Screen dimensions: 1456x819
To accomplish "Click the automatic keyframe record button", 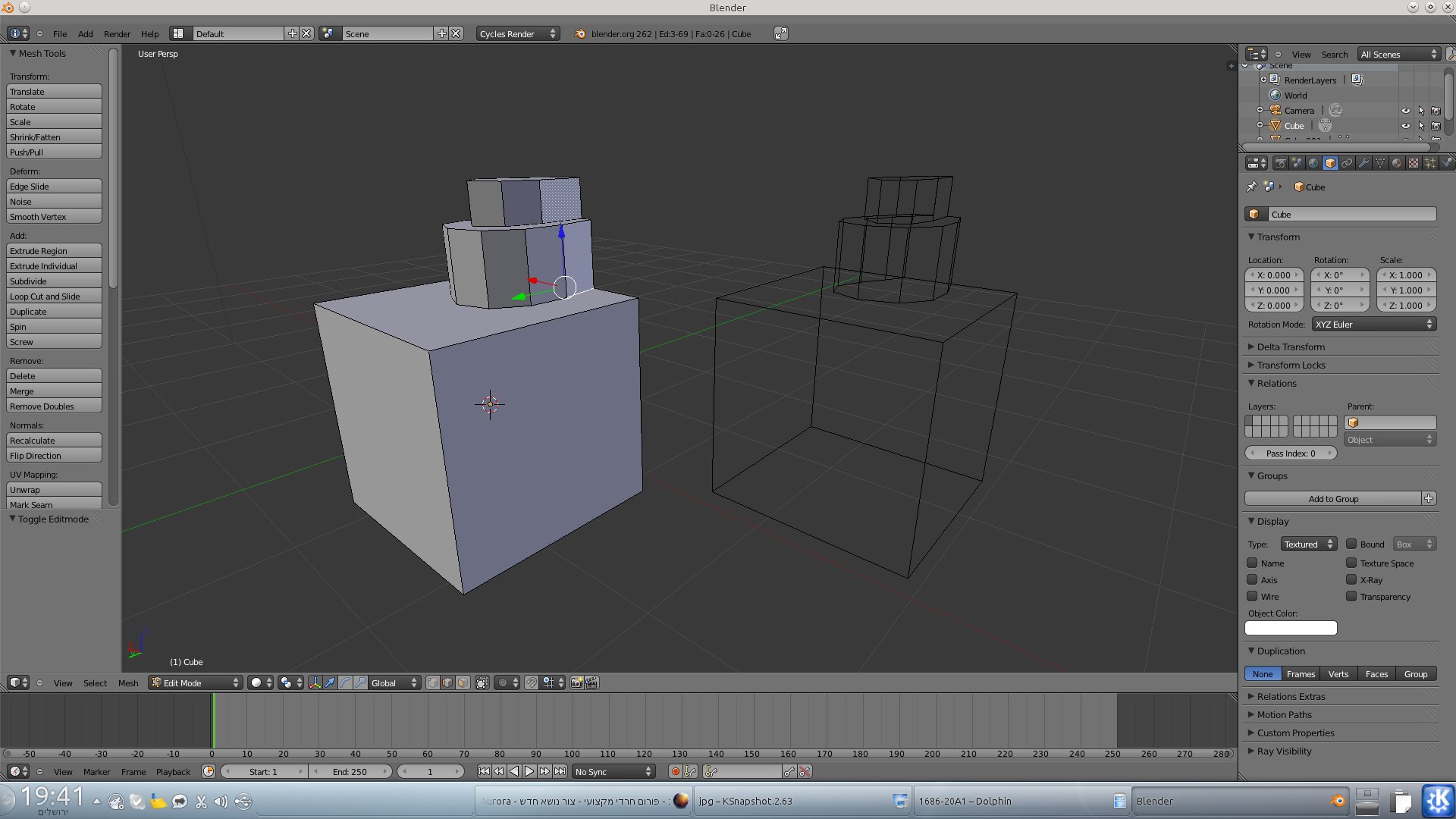I will coord(675,771).
